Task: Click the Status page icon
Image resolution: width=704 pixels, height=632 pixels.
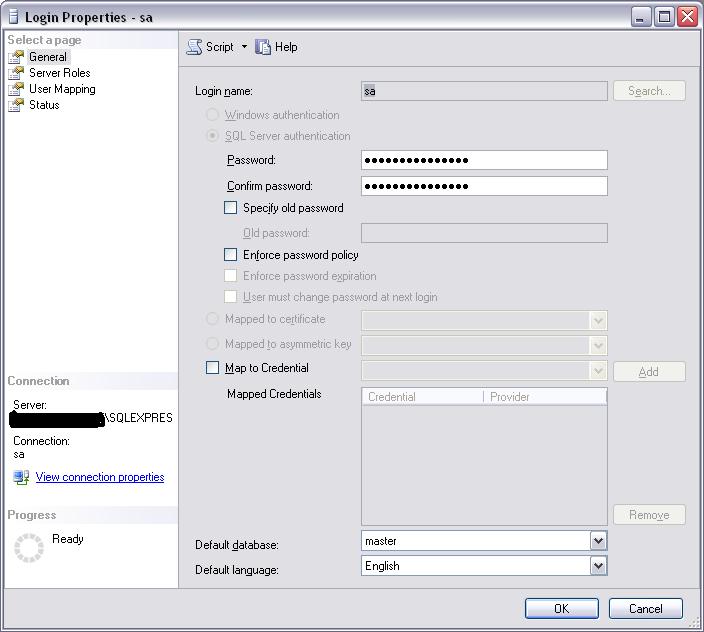Action: (x=16, y=105)
